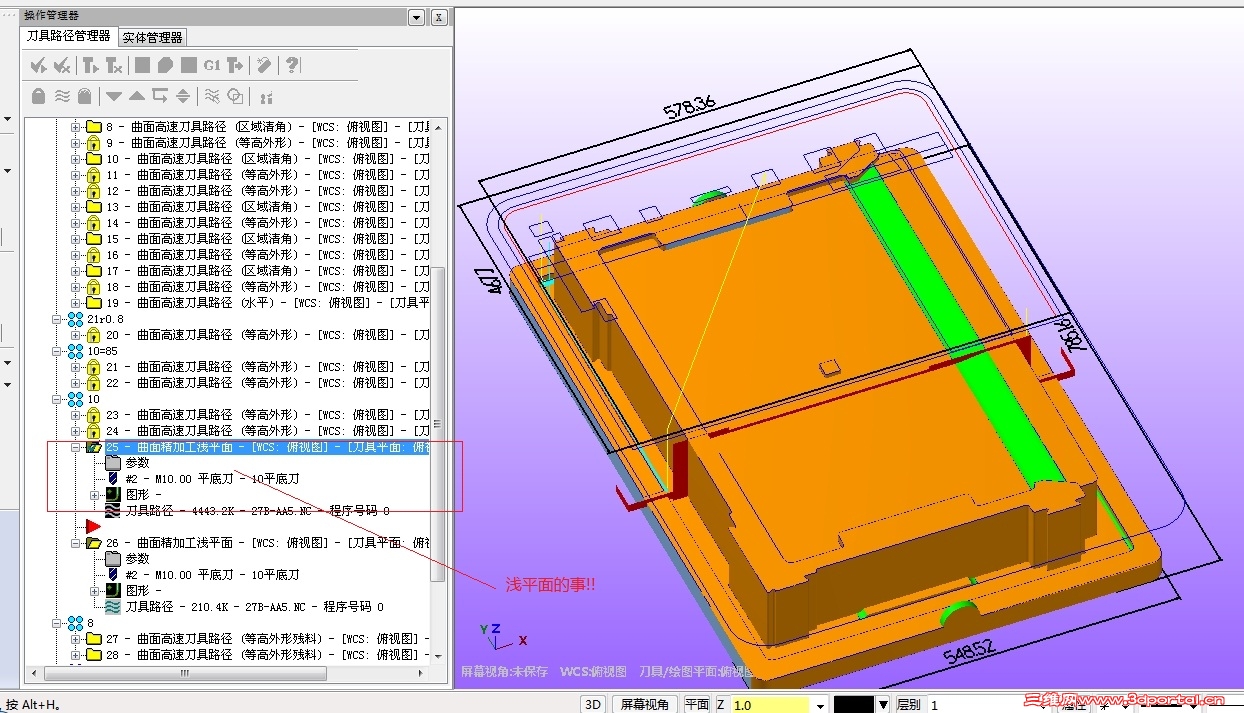Click the regenerate dirty operations icon
1244x713 pixels.
coord(114,66)
